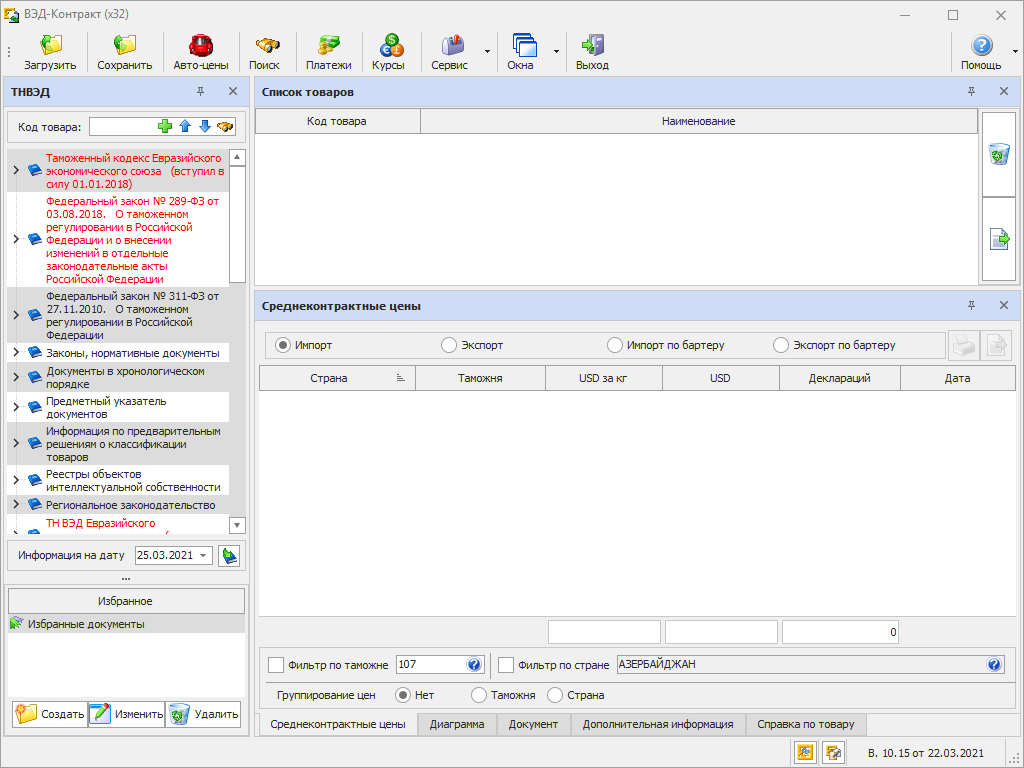Expand Законы, нормативные документы tree node

pos(16,353)
